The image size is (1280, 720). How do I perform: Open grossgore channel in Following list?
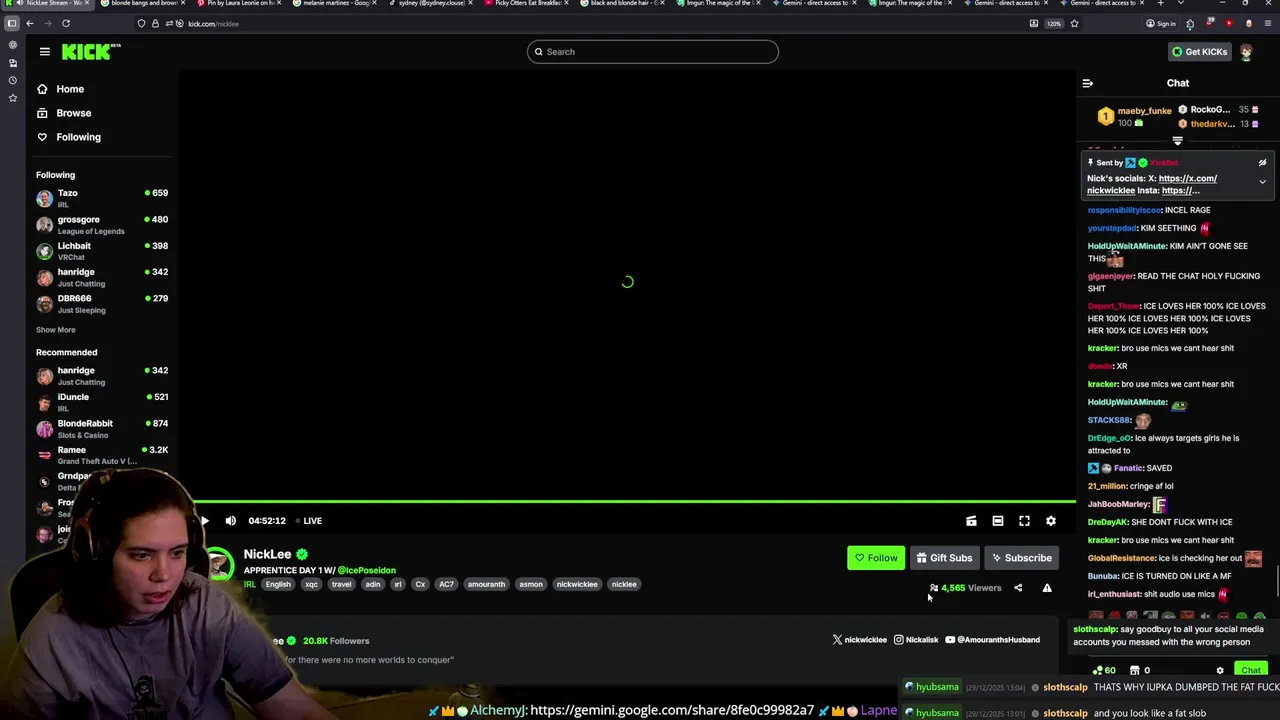(x=102, y=225)
